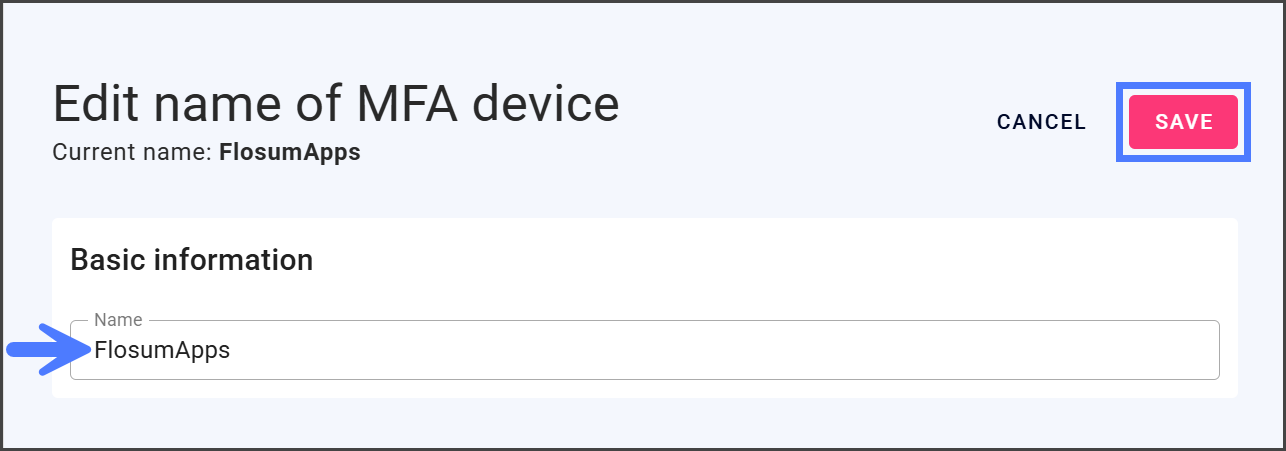Click the "Current name:" label text
The height and width of the screenshot is (451, 1286).
133,153
